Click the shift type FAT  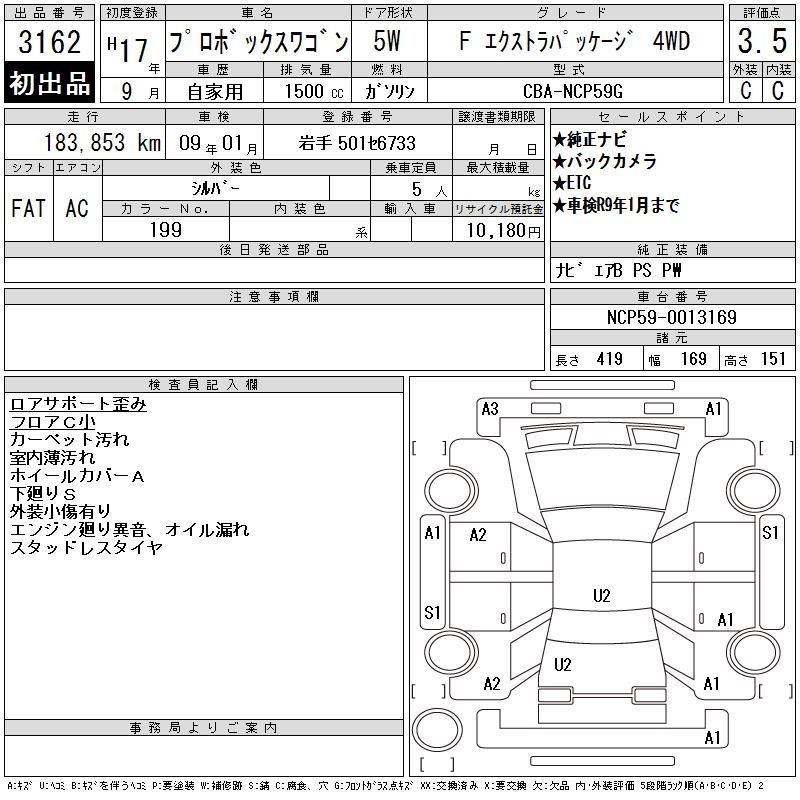[29, 208]
